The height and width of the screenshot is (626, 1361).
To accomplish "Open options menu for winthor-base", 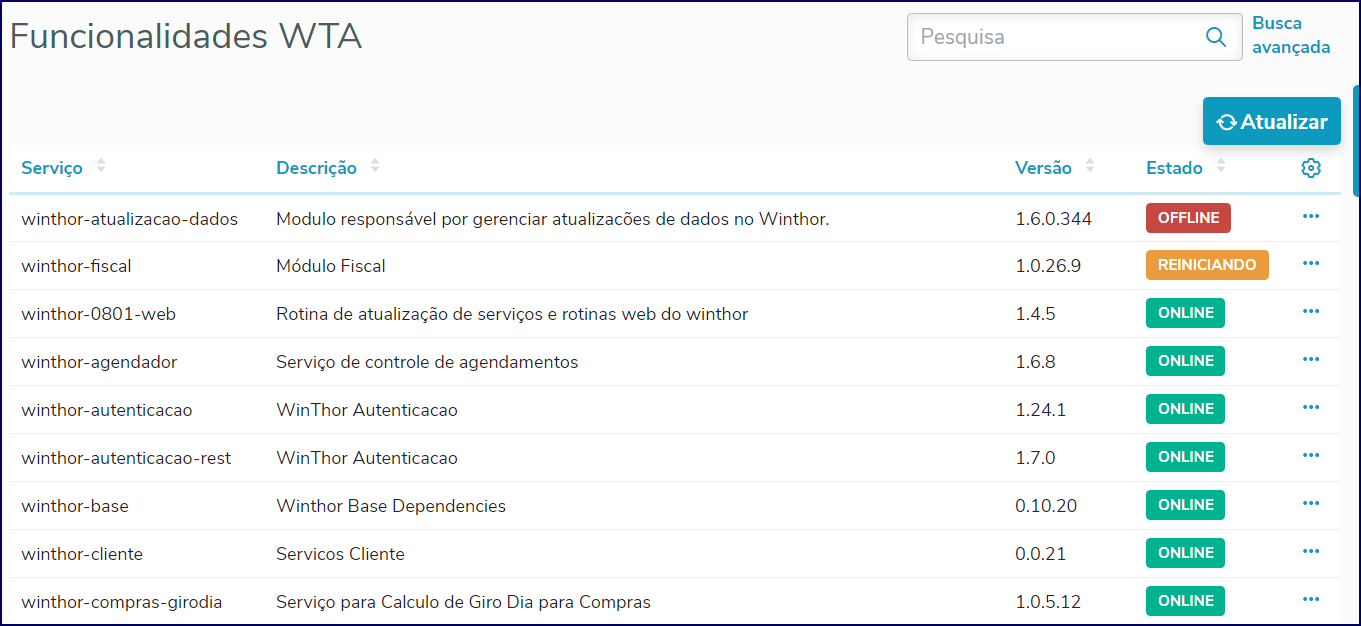I will (1311, 503).
